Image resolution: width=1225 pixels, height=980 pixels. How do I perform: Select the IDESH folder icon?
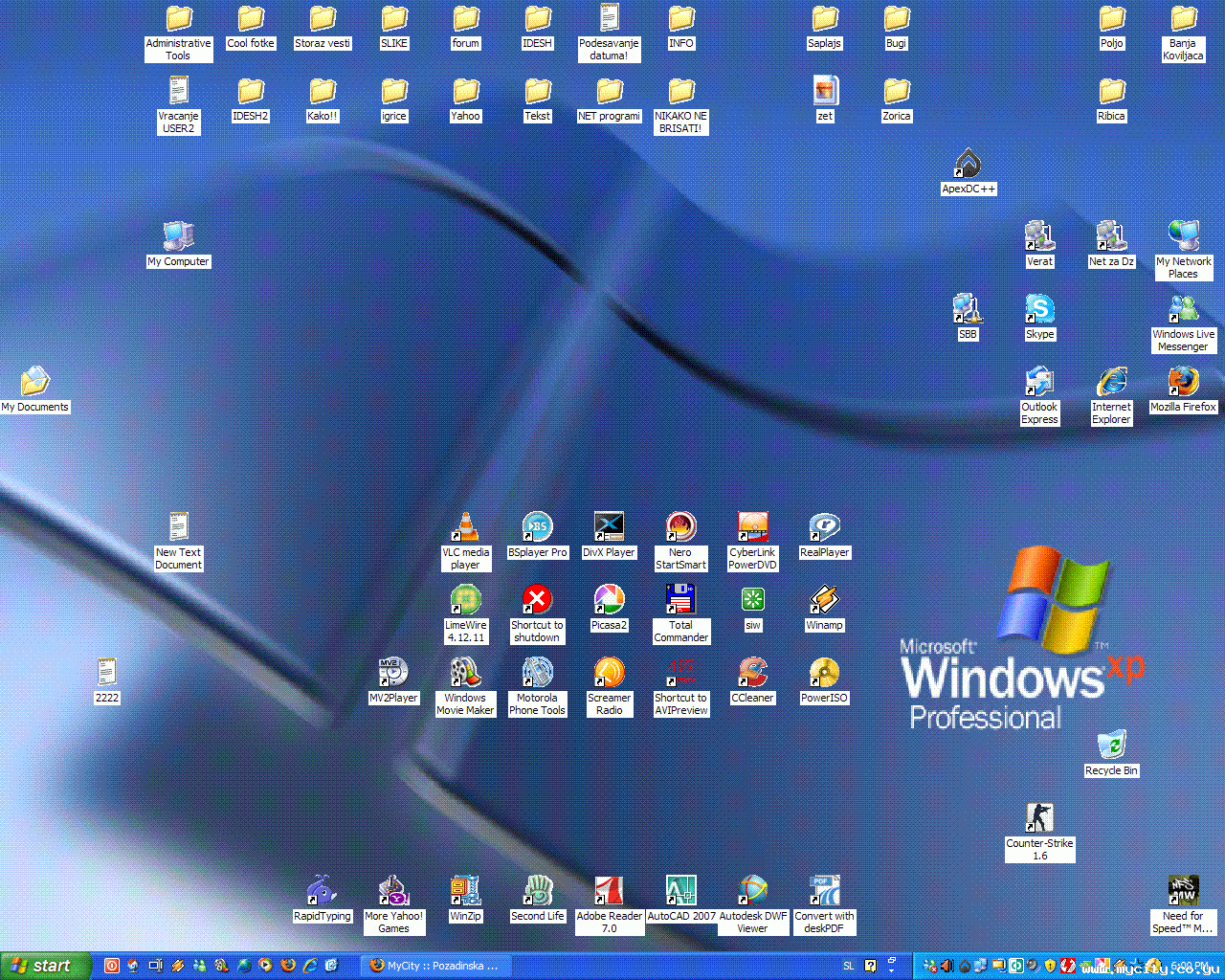538,19
